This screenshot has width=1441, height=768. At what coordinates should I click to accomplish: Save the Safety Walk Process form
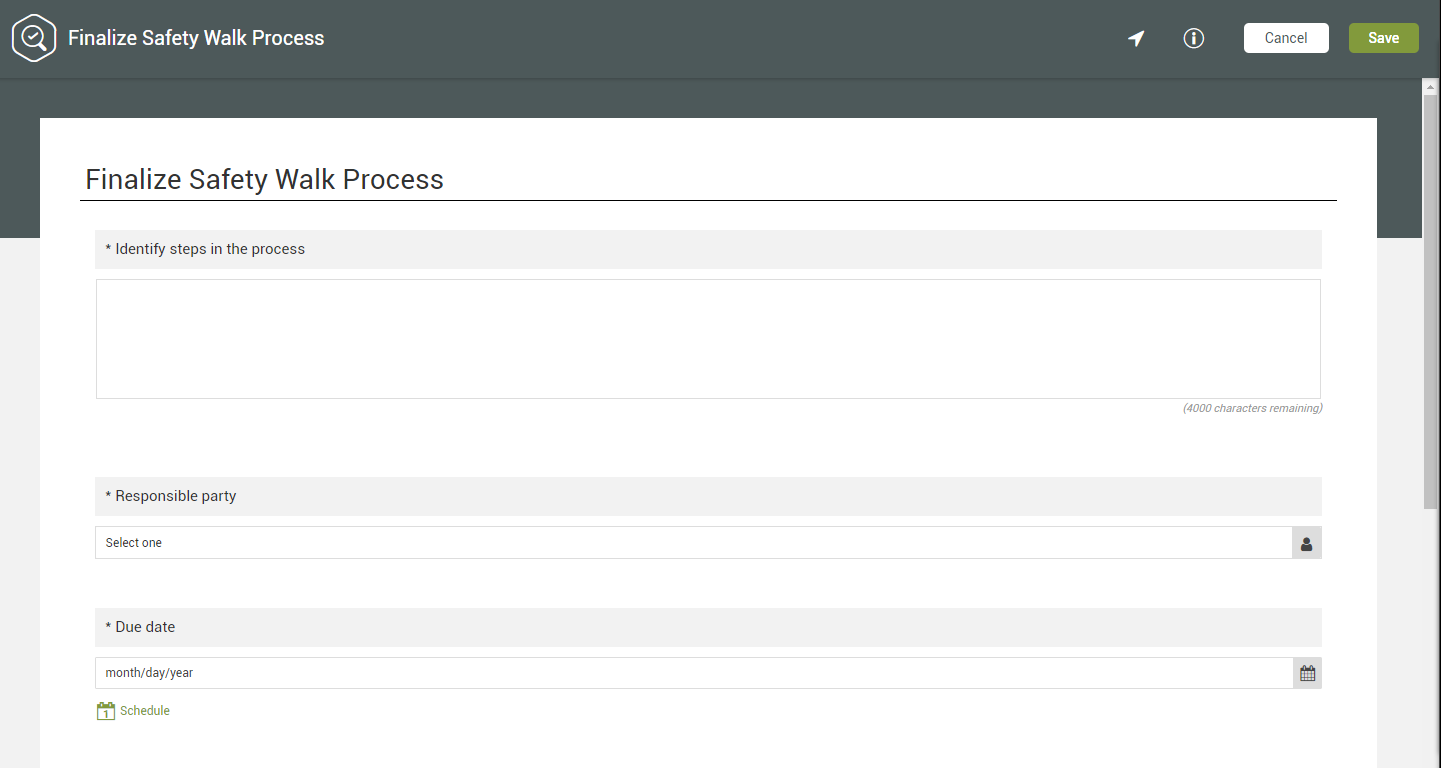coord(1383,38)
